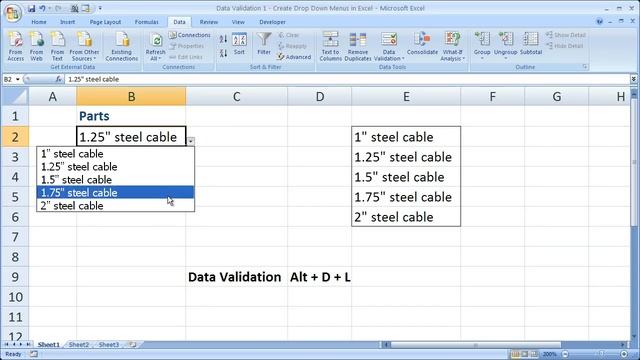Open Group dropdown arrow
640x360 pixels.
(482, 58)
